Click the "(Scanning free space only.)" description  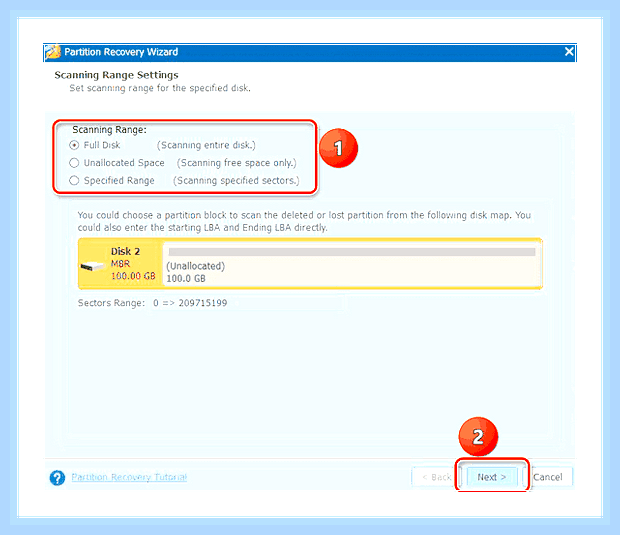tap(236, 163)
